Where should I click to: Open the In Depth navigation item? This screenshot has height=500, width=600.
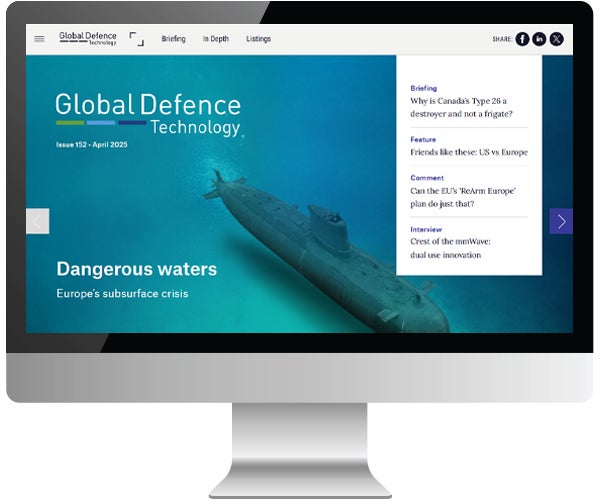(x=215, y=39)
